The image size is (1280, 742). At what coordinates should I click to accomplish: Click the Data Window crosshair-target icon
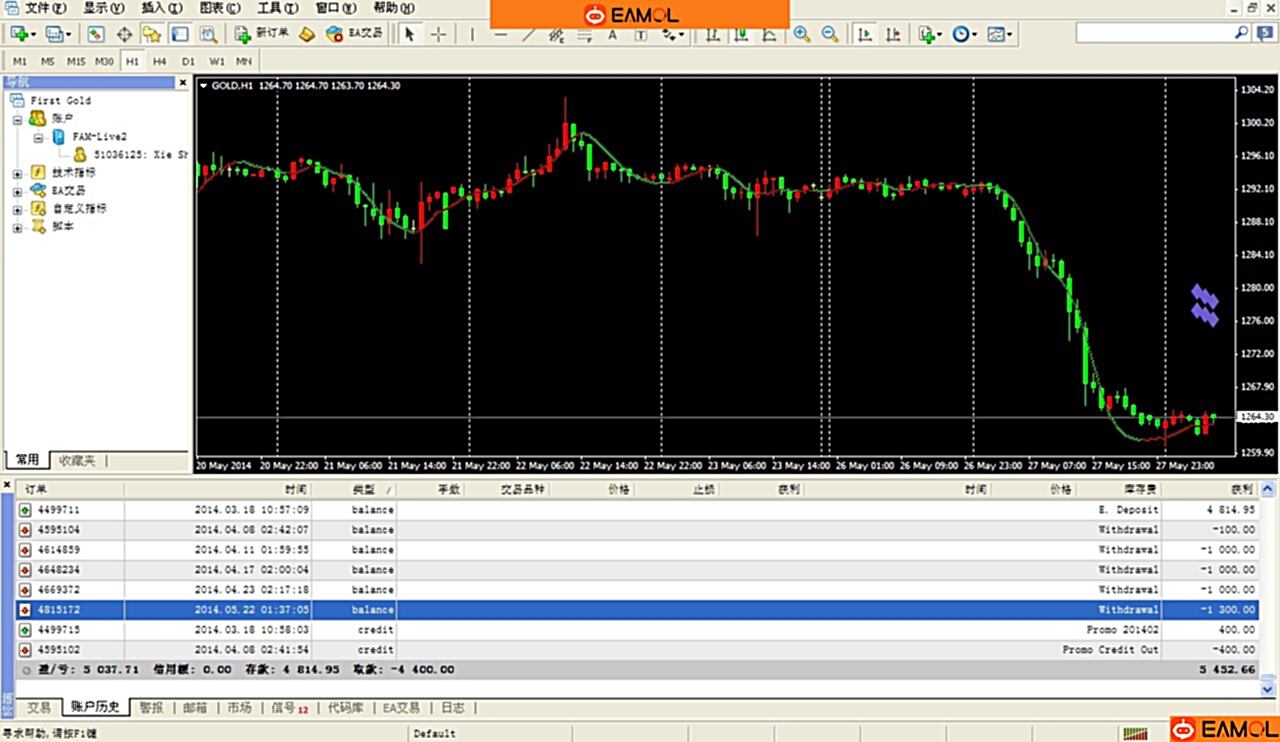pyautogui.click(x=124, y=34)
